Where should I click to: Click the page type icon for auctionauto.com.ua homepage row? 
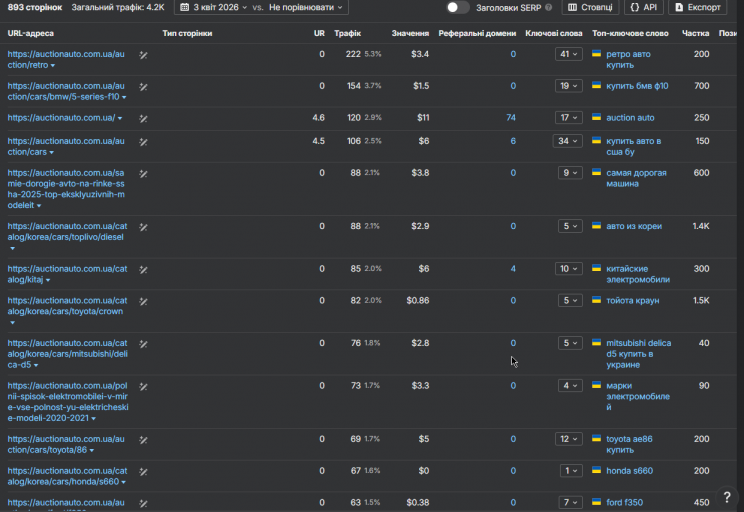coord(143,118)
